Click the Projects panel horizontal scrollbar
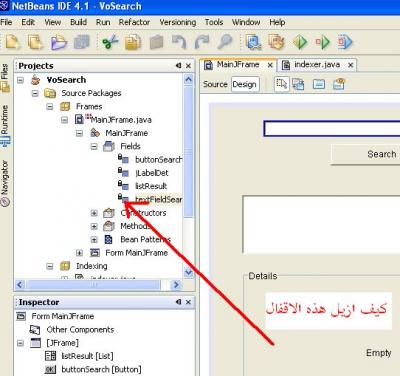400x376 pixels. (x=93, y=285)
